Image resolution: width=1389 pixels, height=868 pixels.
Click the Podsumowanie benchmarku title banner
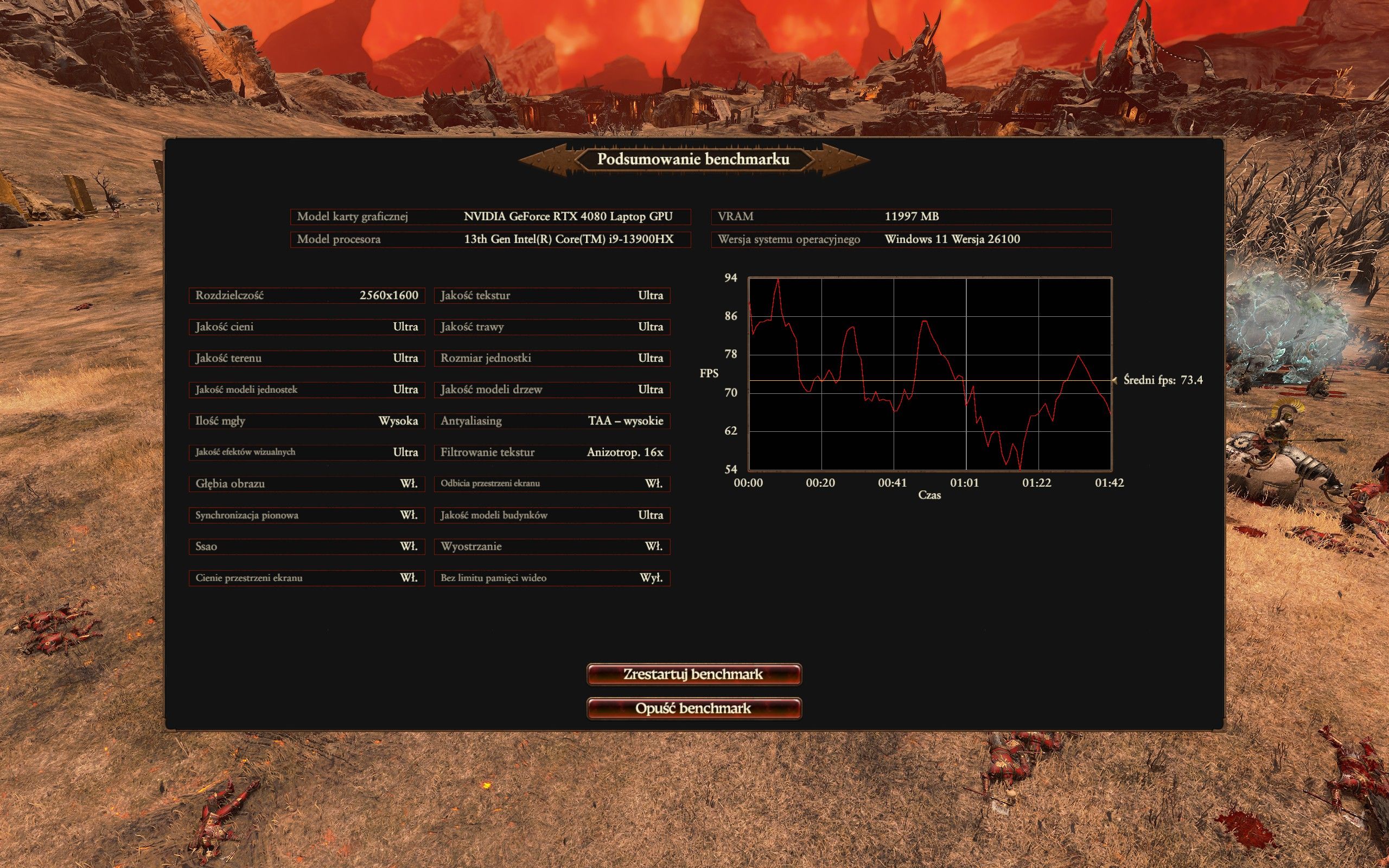click(694, 159)
